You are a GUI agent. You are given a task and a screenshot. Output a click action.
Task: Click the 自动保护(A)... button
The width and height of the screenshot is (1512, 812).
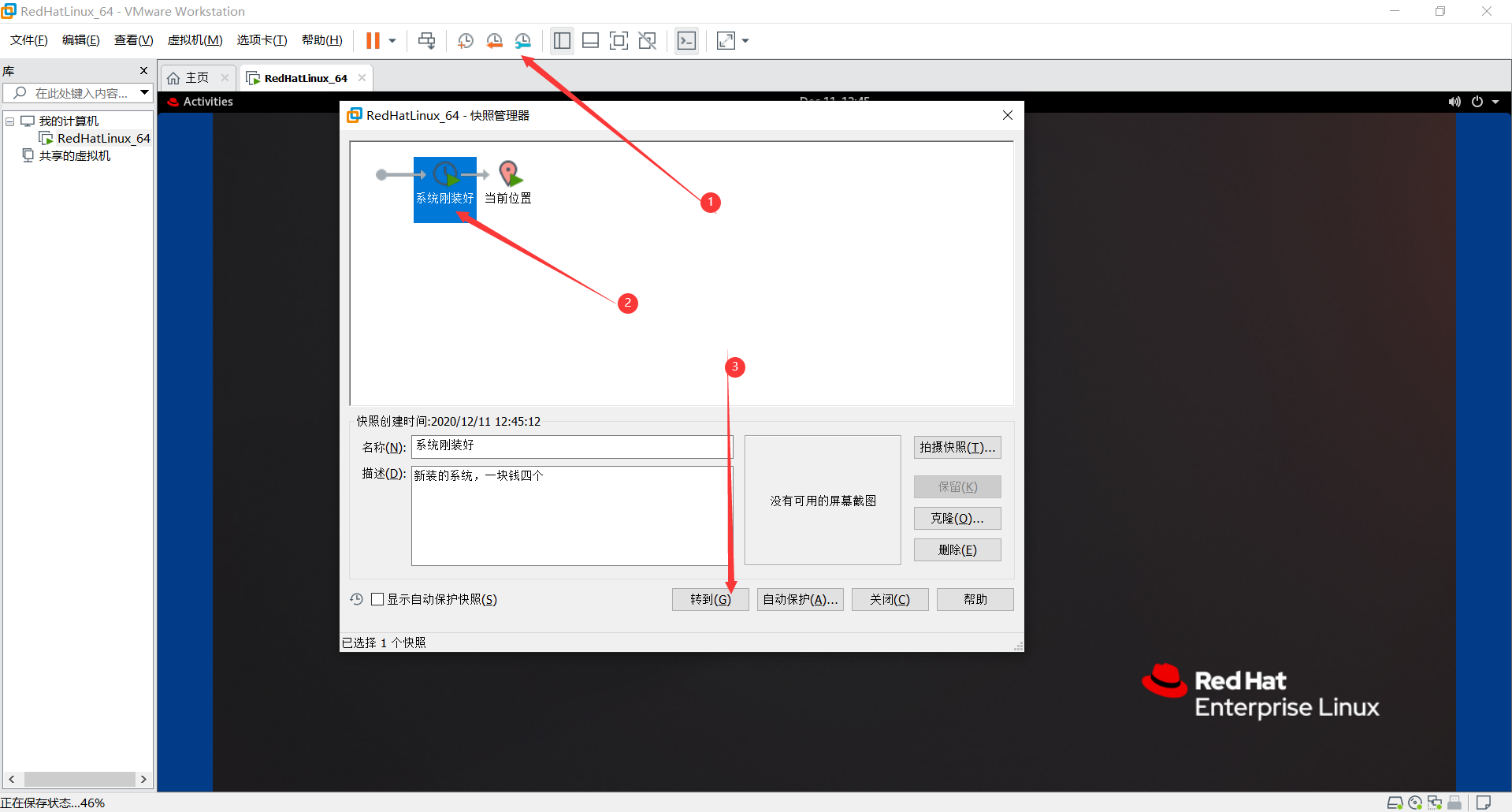(x=801, y=600)
